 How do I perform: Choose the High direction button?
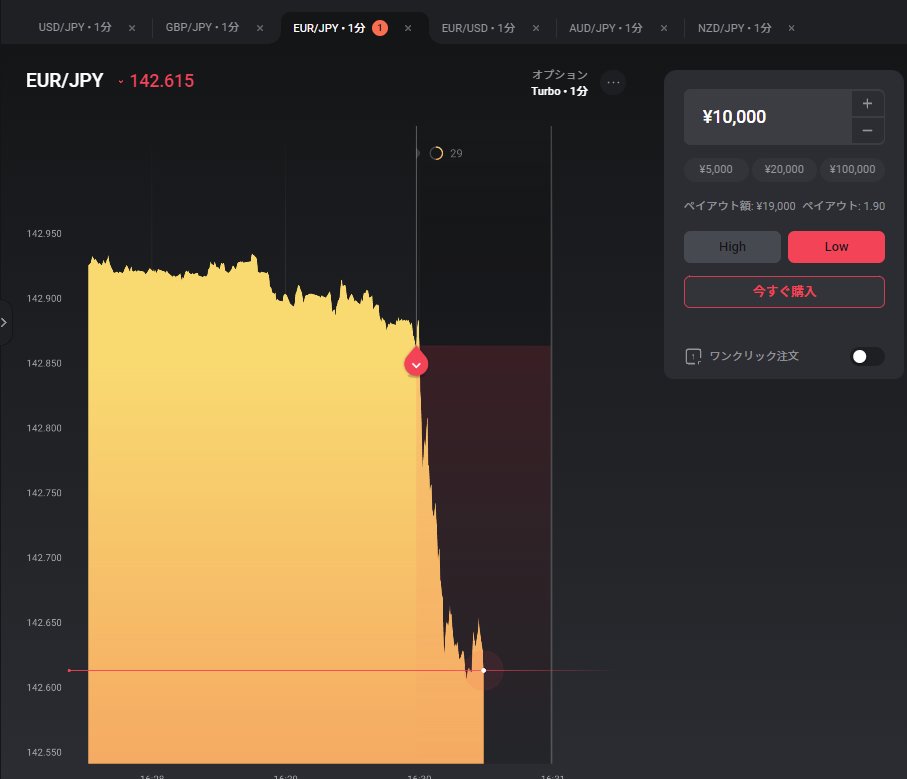tap(732, 247)
